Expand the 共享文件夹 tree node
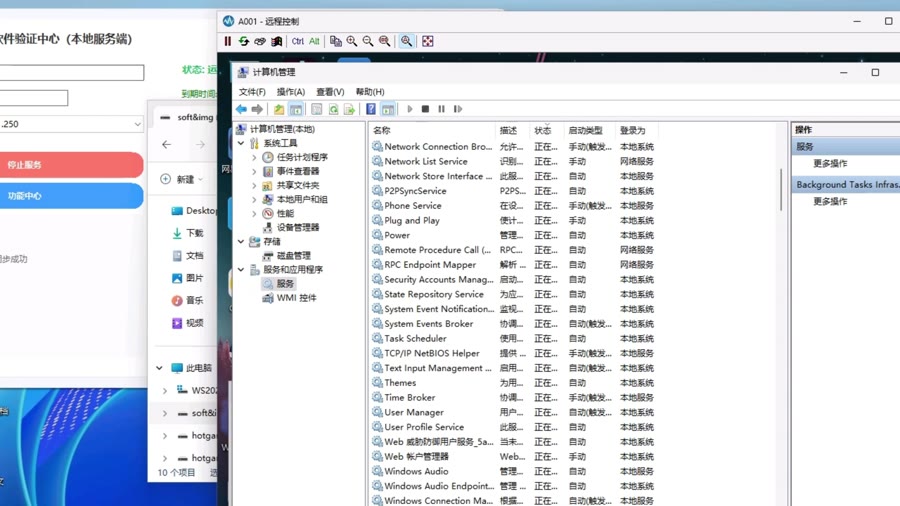The width and height of the screenshot is (900, 506). [254, 185]
